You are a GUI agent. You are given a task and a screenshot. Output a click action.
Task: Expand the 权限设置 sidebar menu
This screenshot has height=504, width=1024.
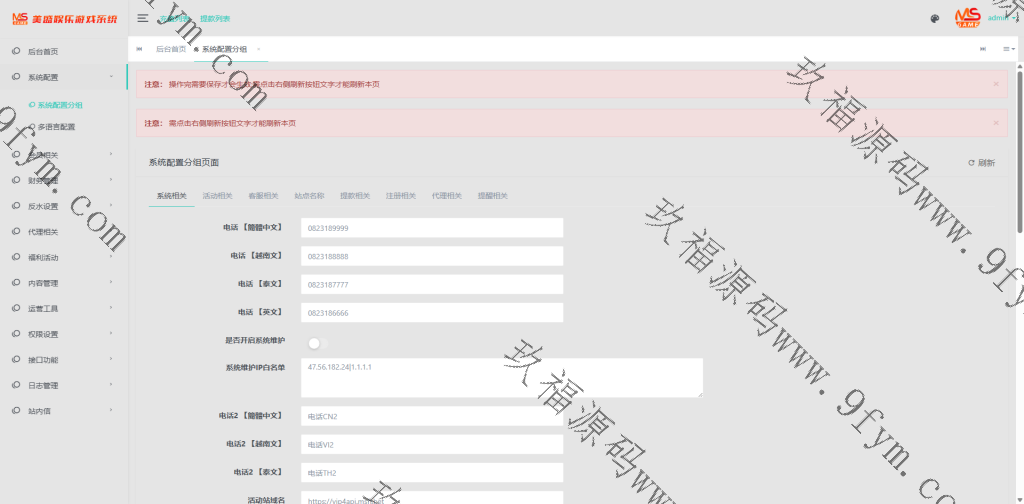[x=63, y=334]
